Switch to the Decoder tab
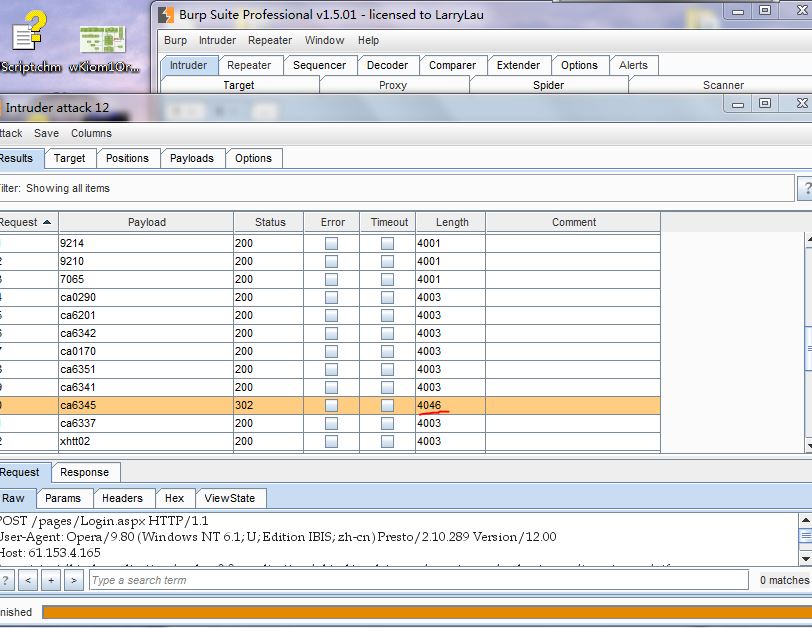This screenshot has width=812, height=628. [387, 65]
